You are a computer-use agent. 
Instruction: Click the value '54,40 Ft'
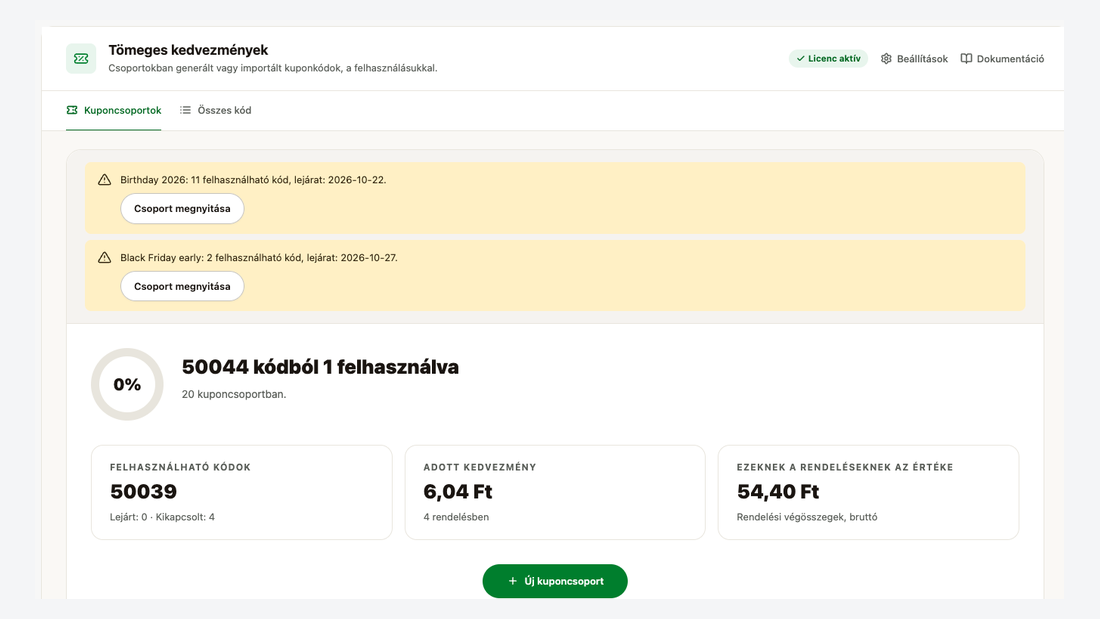[778, 492]
